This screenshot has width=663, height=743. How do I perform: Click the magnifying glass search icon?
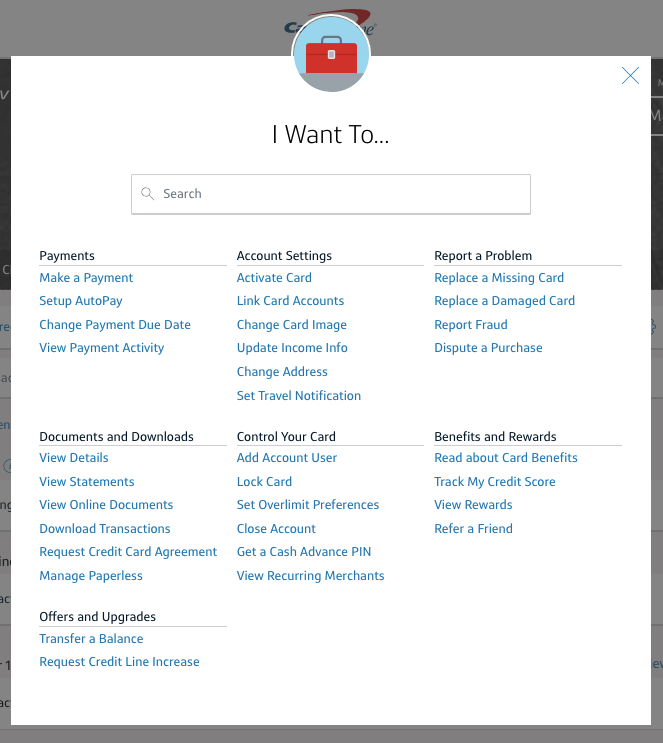(148, 194)
